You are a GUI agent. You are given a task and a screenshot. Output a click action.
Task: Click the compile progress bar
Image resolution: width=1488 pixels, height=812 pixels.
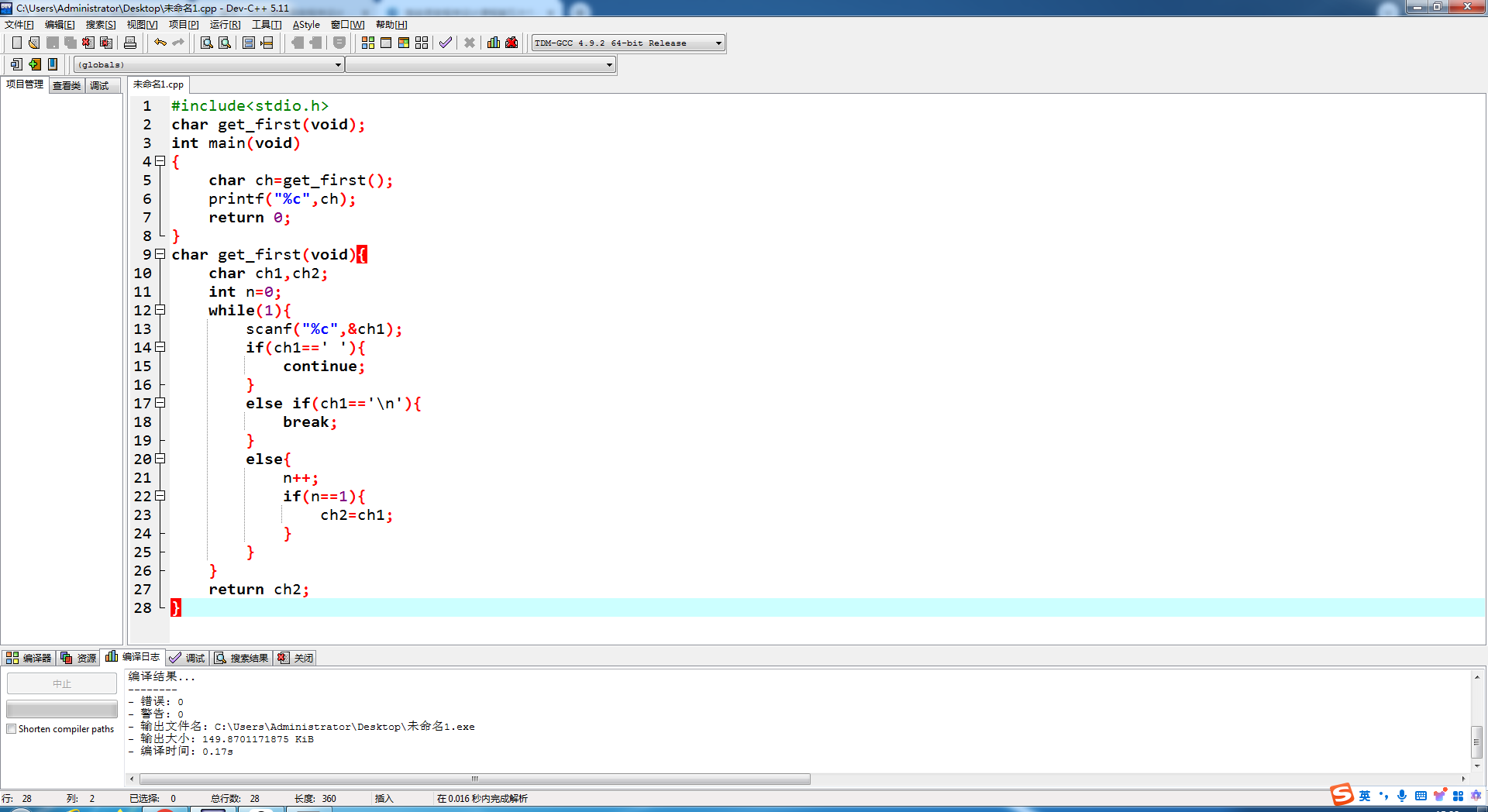62,709
